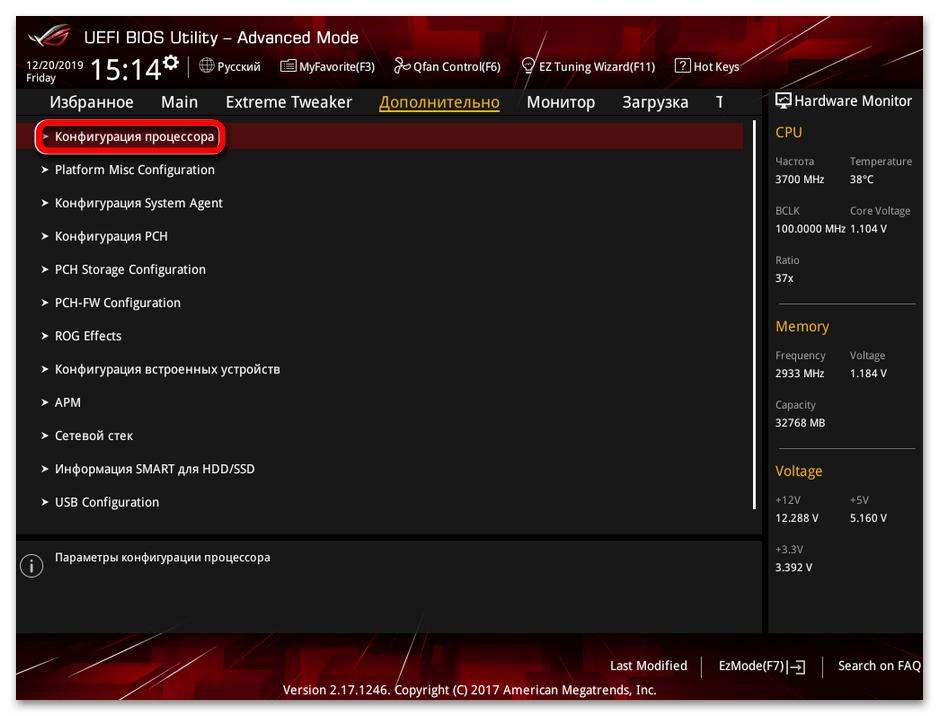Expand arrow beside PCH-FW Configuration
The width and height of the screenshot is (939, 716).
coord(44,303)
